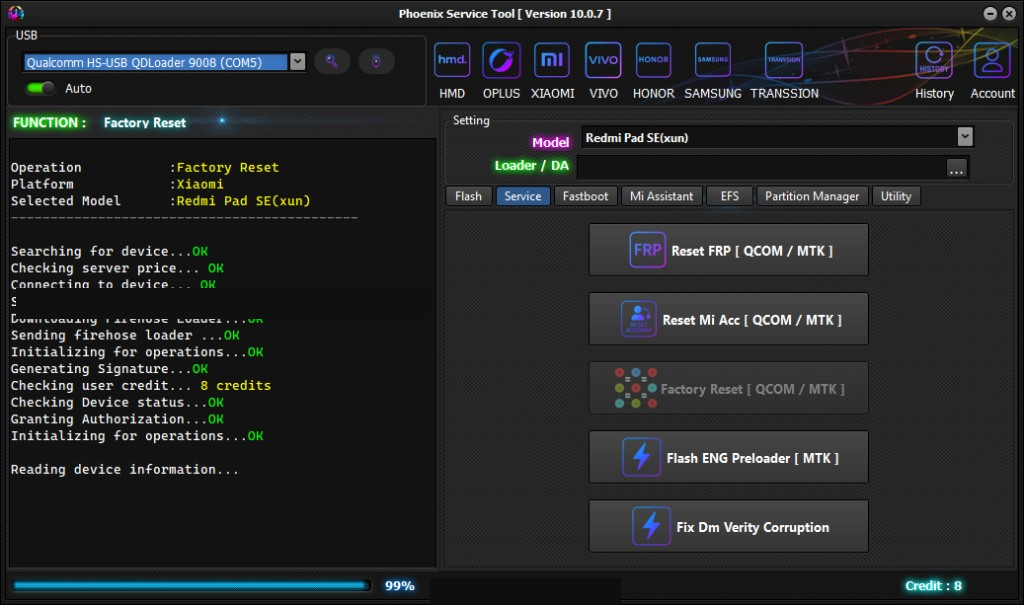Select the XIAOMI brand icon
This screenshot has width=1024, height=605.
click(x=552, y=61)
